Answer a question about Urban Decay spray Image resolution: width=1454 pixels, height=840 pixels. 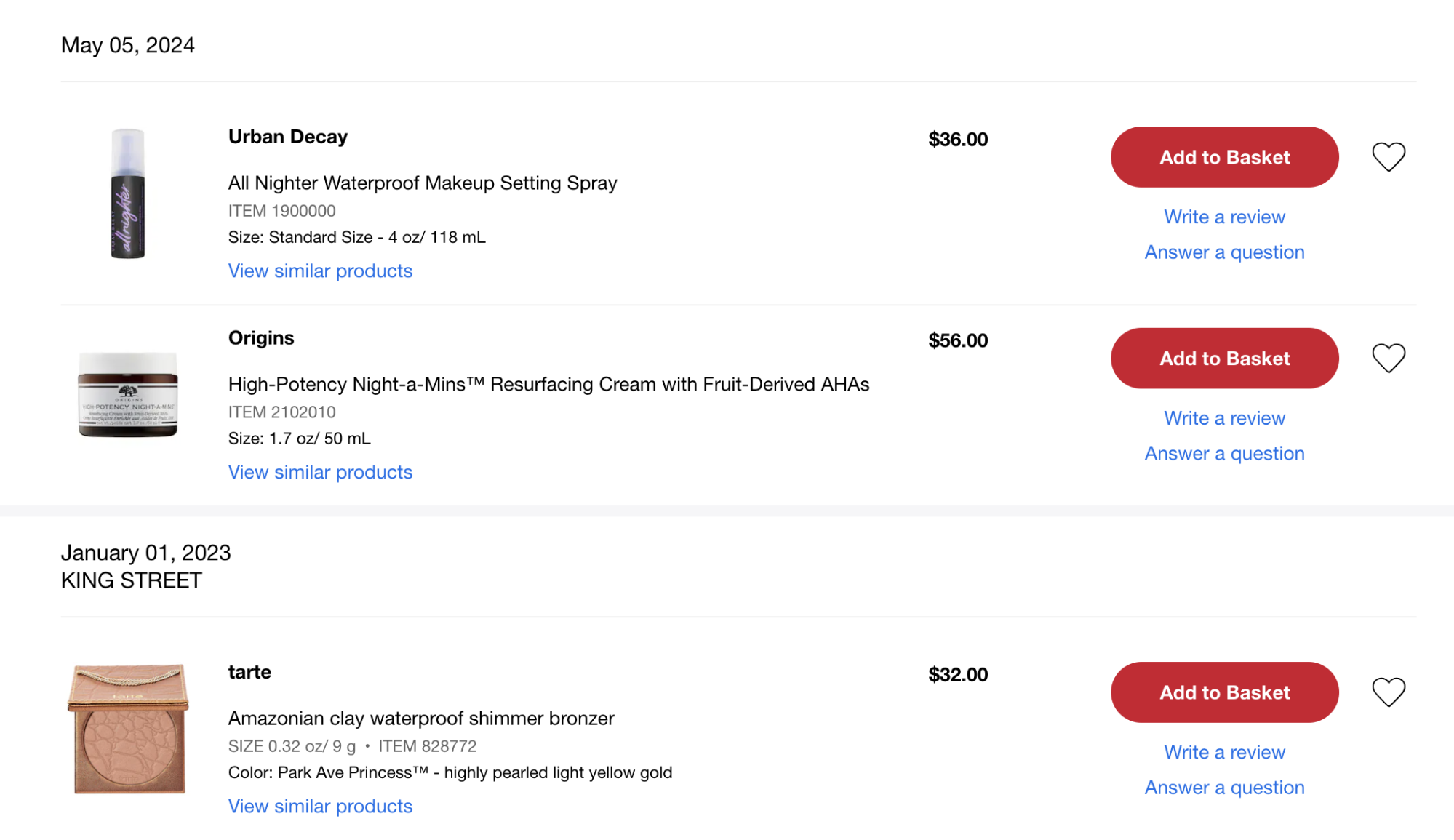1223,252
